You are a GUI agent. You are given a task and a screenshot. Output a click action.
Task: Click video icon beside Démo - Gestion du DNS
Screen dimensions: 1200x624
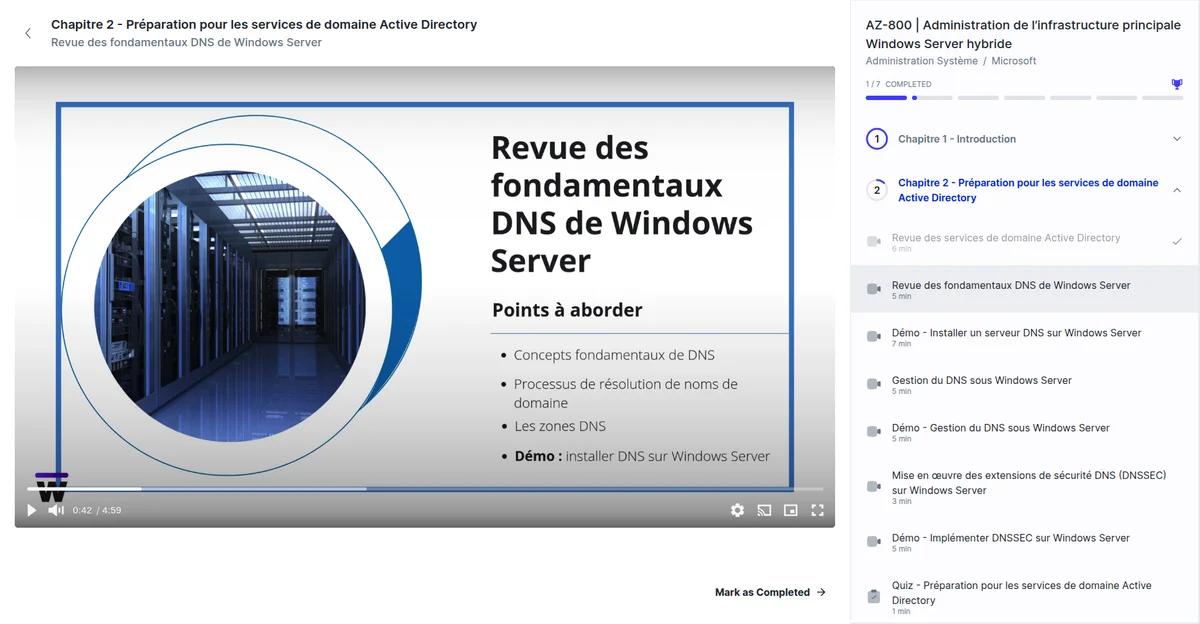(x=873, y=432)
